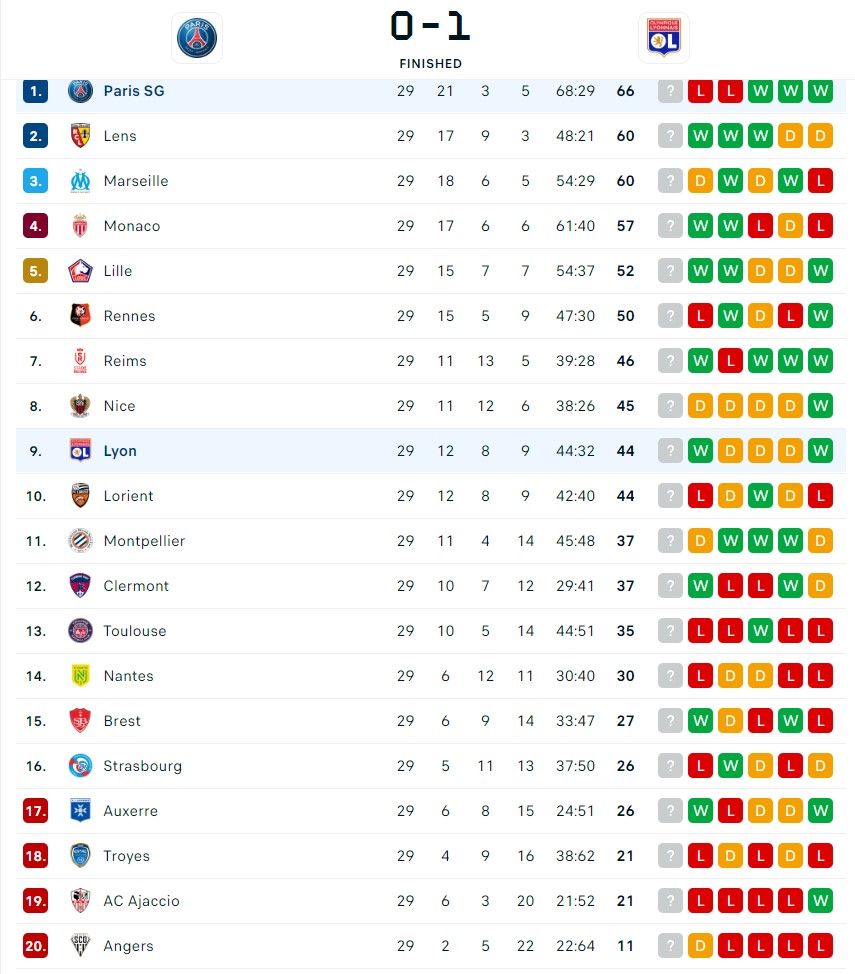
Task: Click the Marseille club logo in the table
Action: pyautogui.click(x=80, y=181)
